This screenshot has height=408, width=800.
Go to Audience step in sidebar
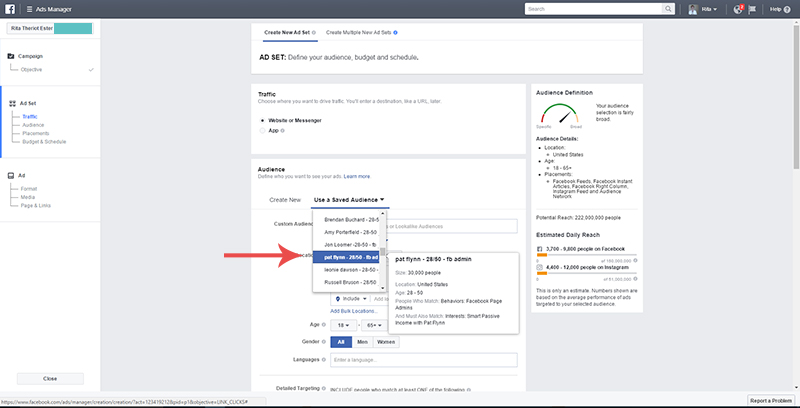(x=33, y=125)
